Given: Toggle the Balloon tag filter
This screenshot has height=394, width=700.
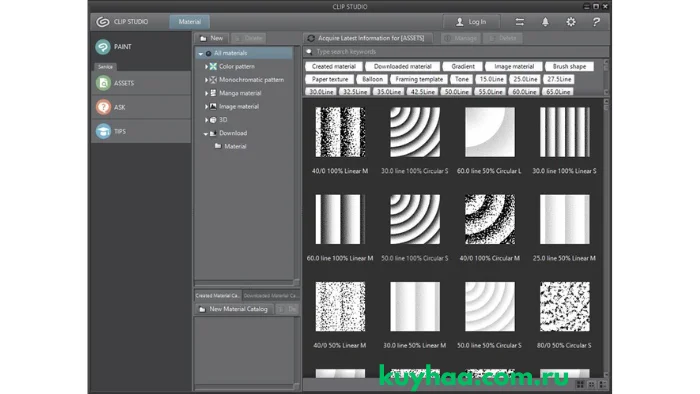Looking at the screenshot, I should (x=372, y=79).
